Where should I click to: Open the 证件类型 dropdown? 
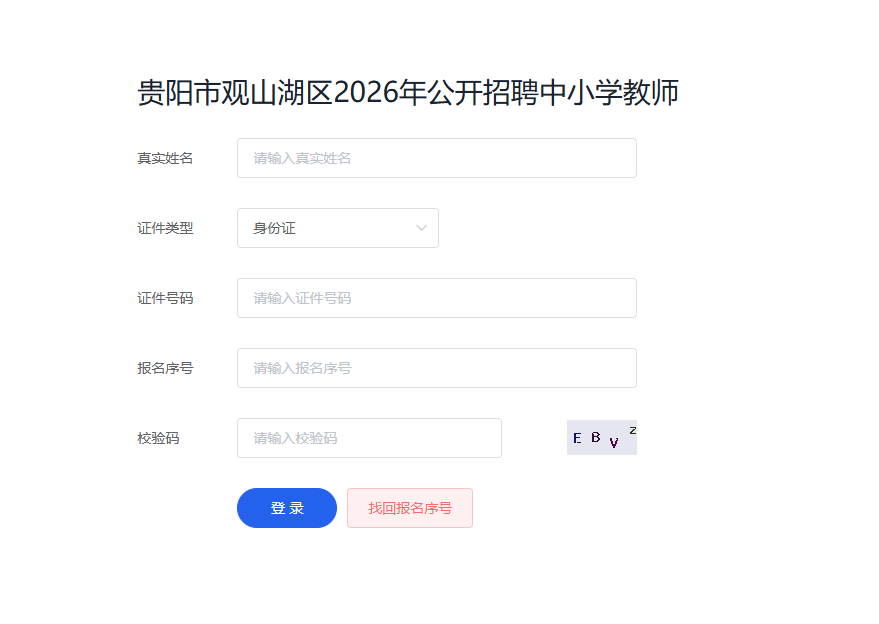[x=337, y=228]
